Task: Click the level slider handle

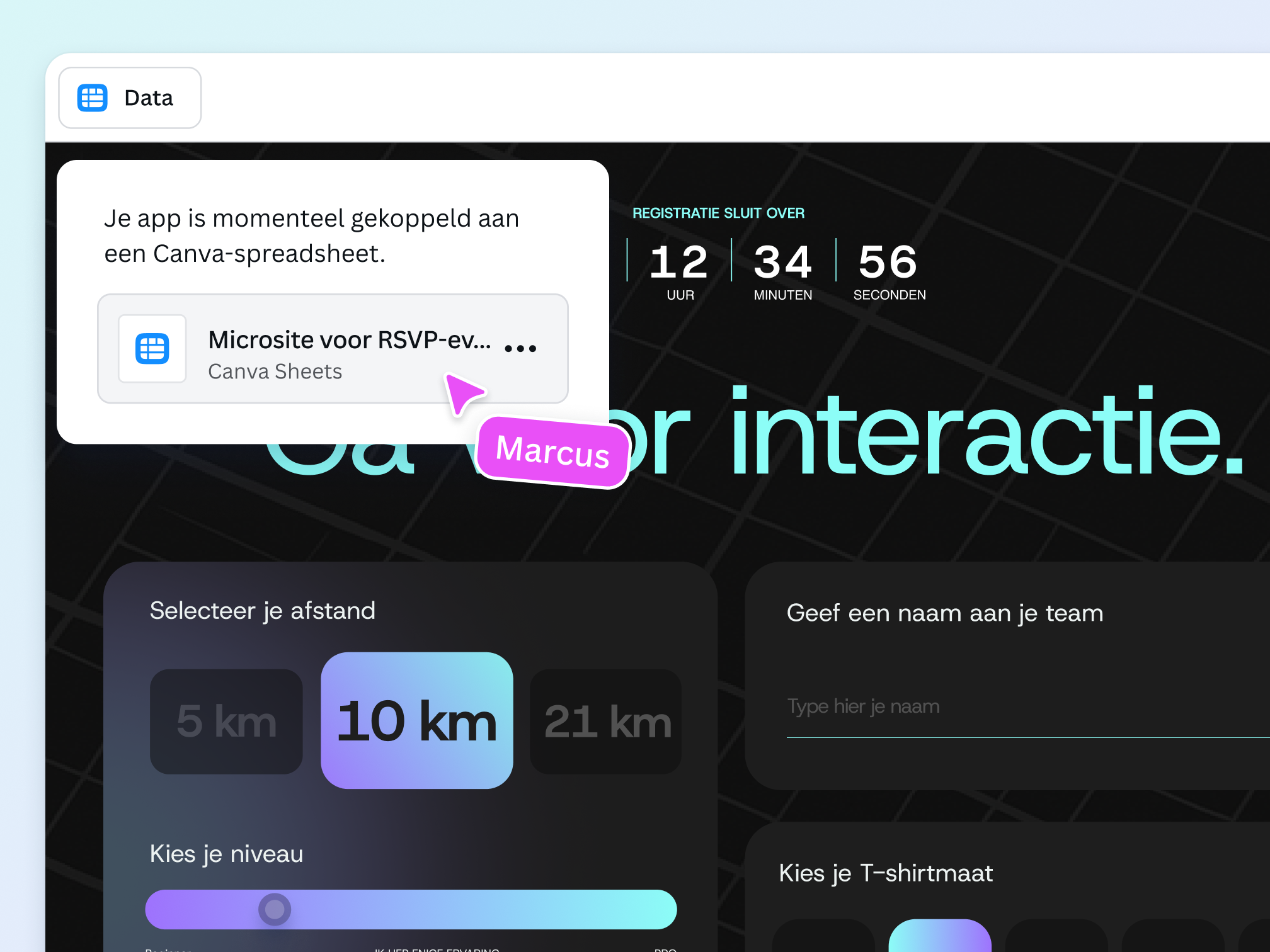Action: 275,909
